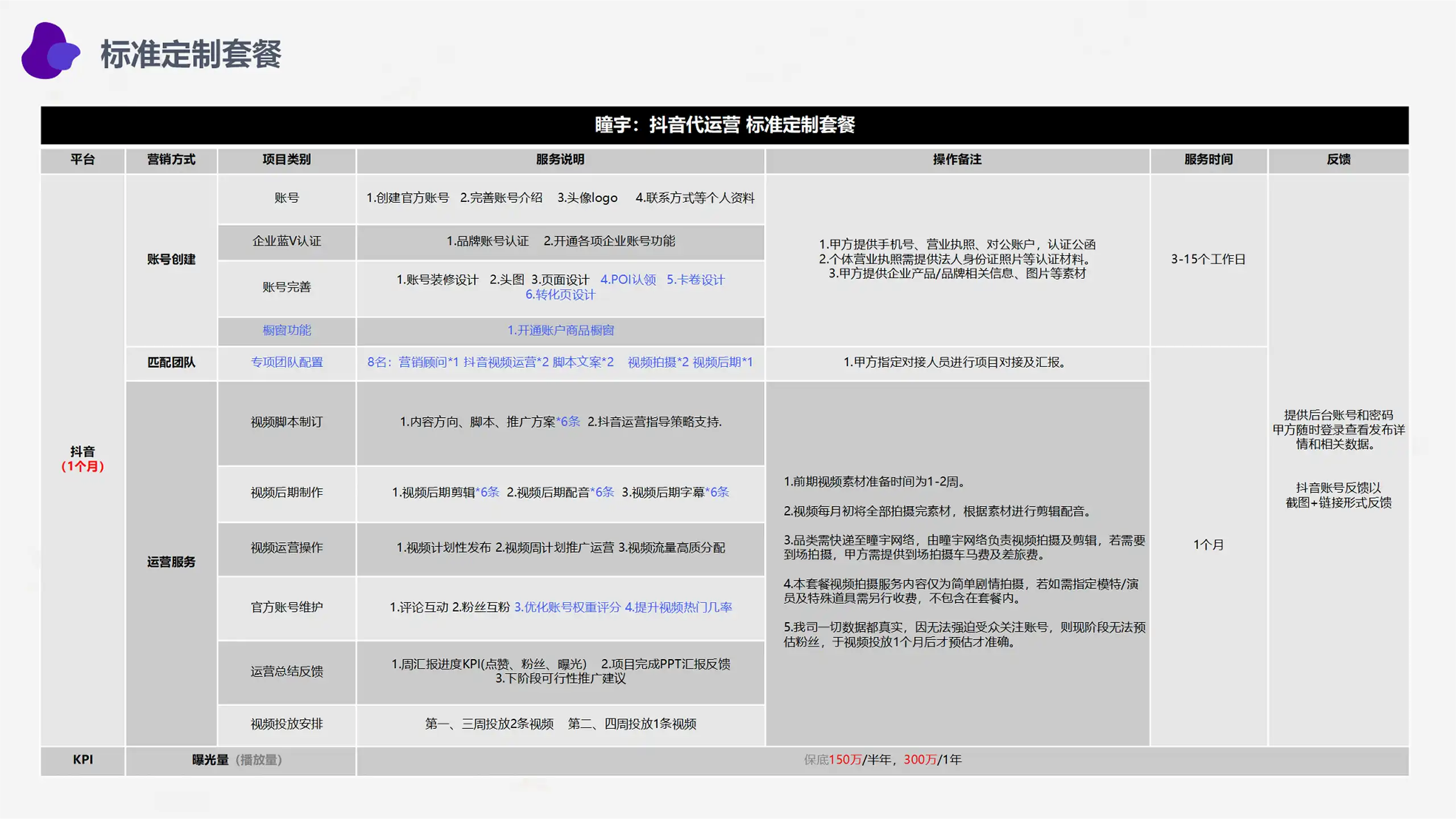Click the 视频运营操作 cell

[x=287, y=548]
